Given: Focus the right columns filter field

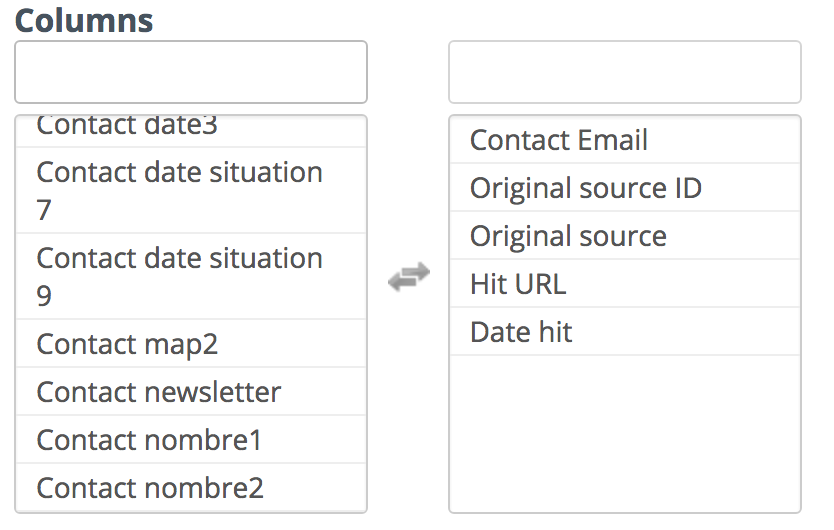Looking at the screenshot, I should click(x=624, y=72).
